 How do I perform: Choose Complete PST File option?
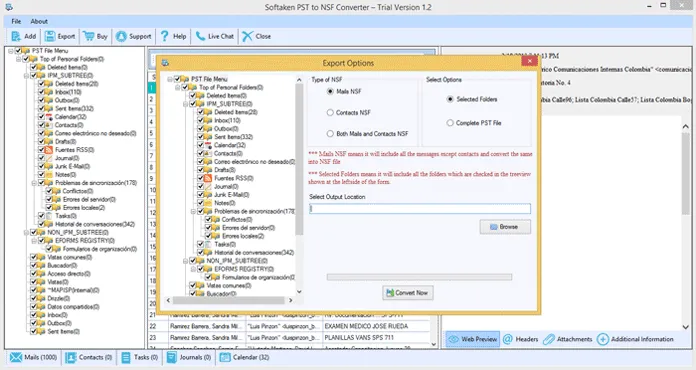coord(450,123)
